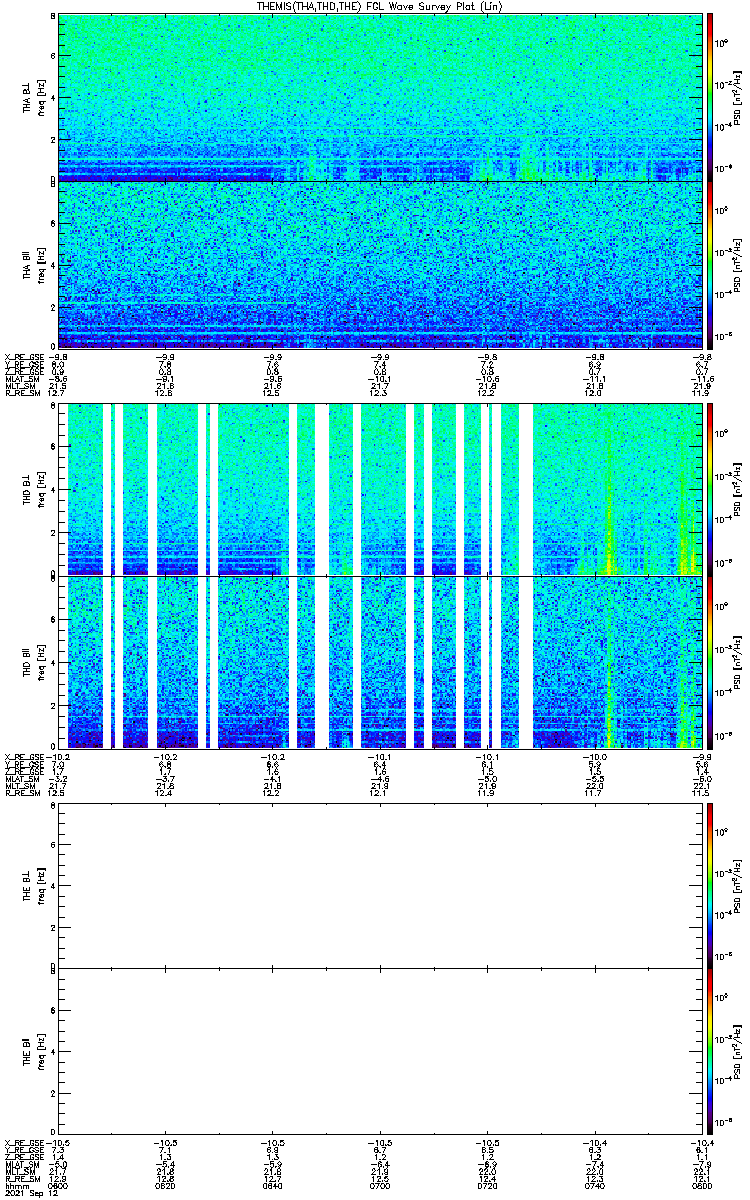Click the 0700 time tick label
Image resolution: width=750 pixels, height=1200 pixels.
coord(380,1185)
